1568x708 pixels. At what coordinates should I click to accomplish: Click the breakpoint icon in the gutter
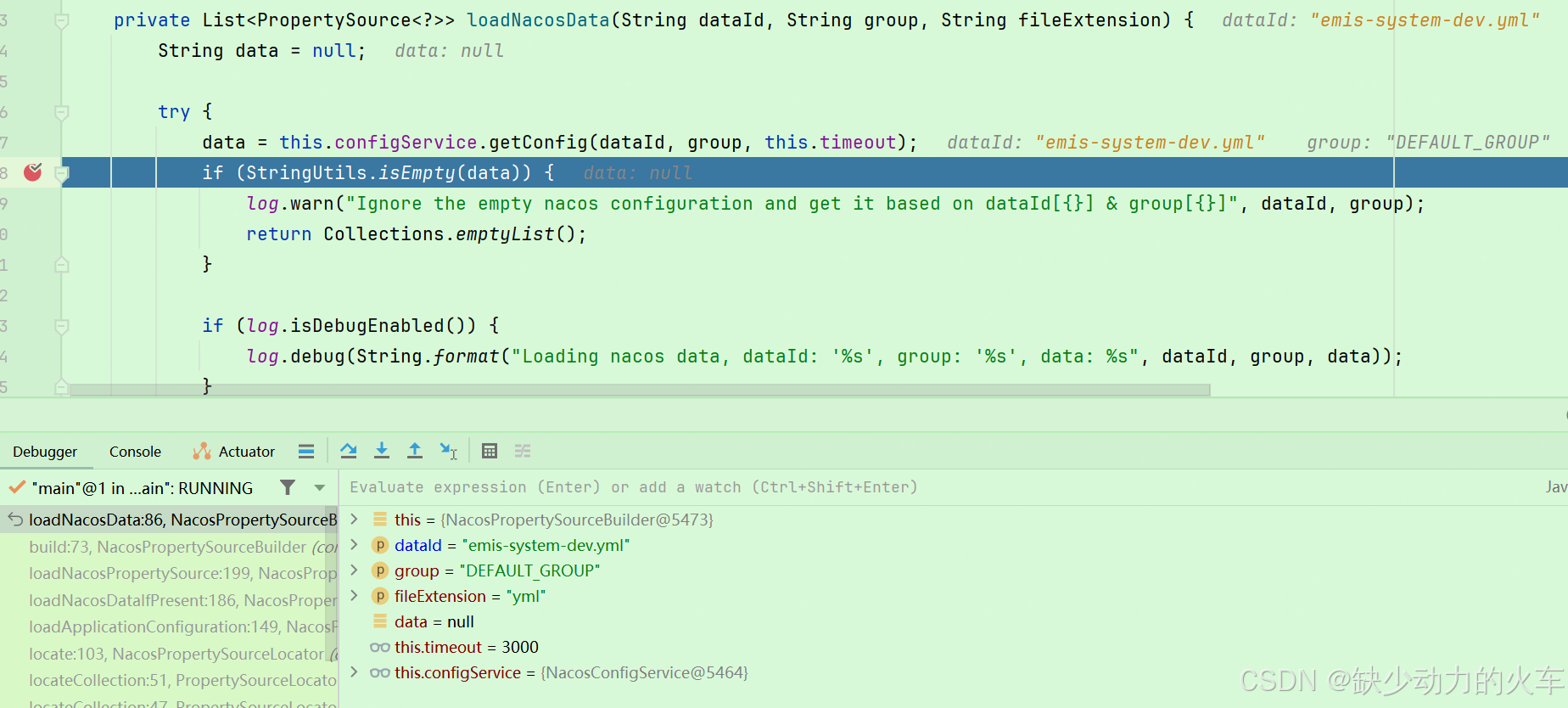point(33,172)
